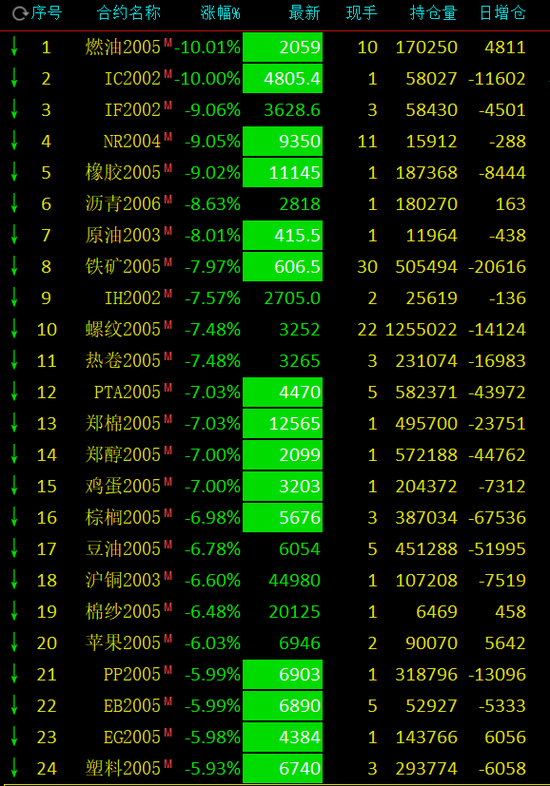Screen dimensions: 550x786
Task: Click the 现手 column header
Action: pyautogui.click(x=361, y=13)
